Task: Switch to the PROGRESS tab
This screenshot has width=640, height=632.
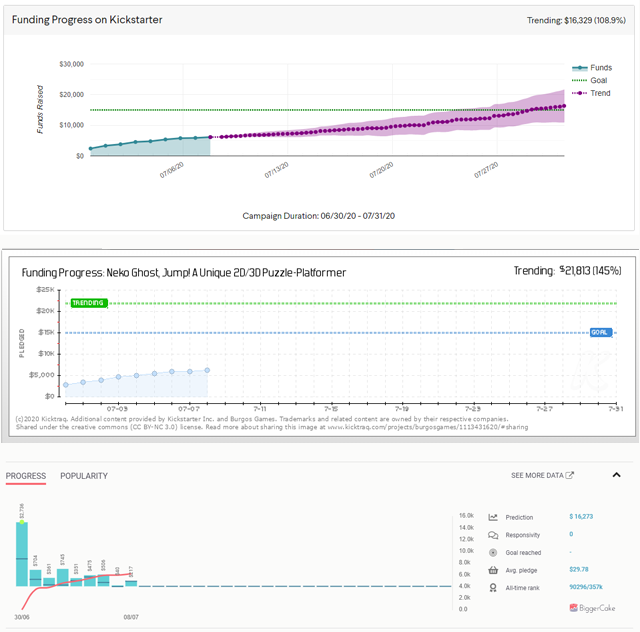Action: click(x=26, y=476)
